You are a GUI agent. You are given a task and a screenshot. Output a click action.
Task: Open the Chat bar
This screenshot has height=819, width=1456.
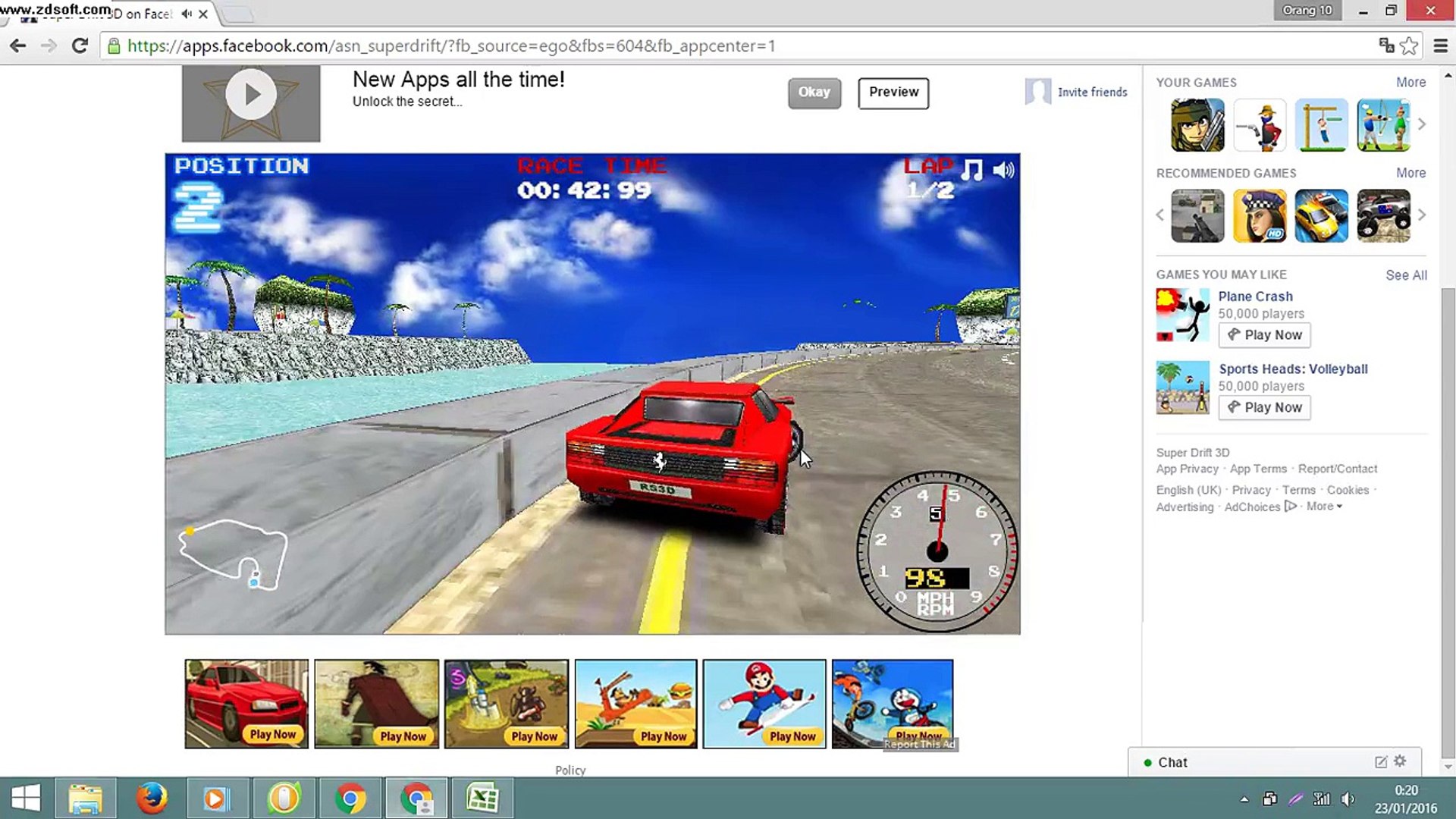(x=1274, y=762)
